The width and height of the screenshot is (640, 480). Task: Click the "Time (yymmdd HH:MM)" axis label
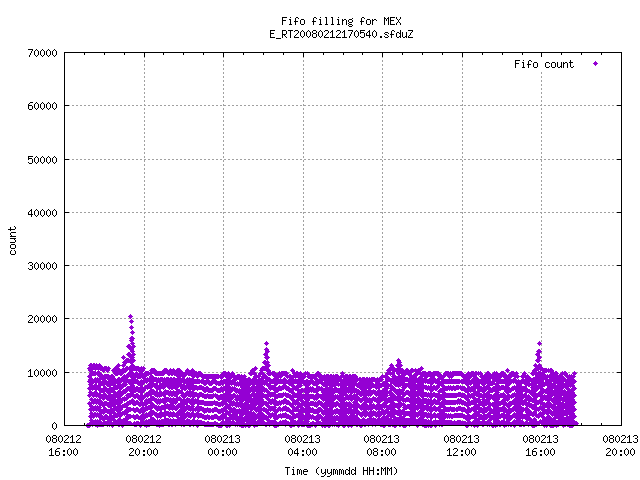click(341, 471)
